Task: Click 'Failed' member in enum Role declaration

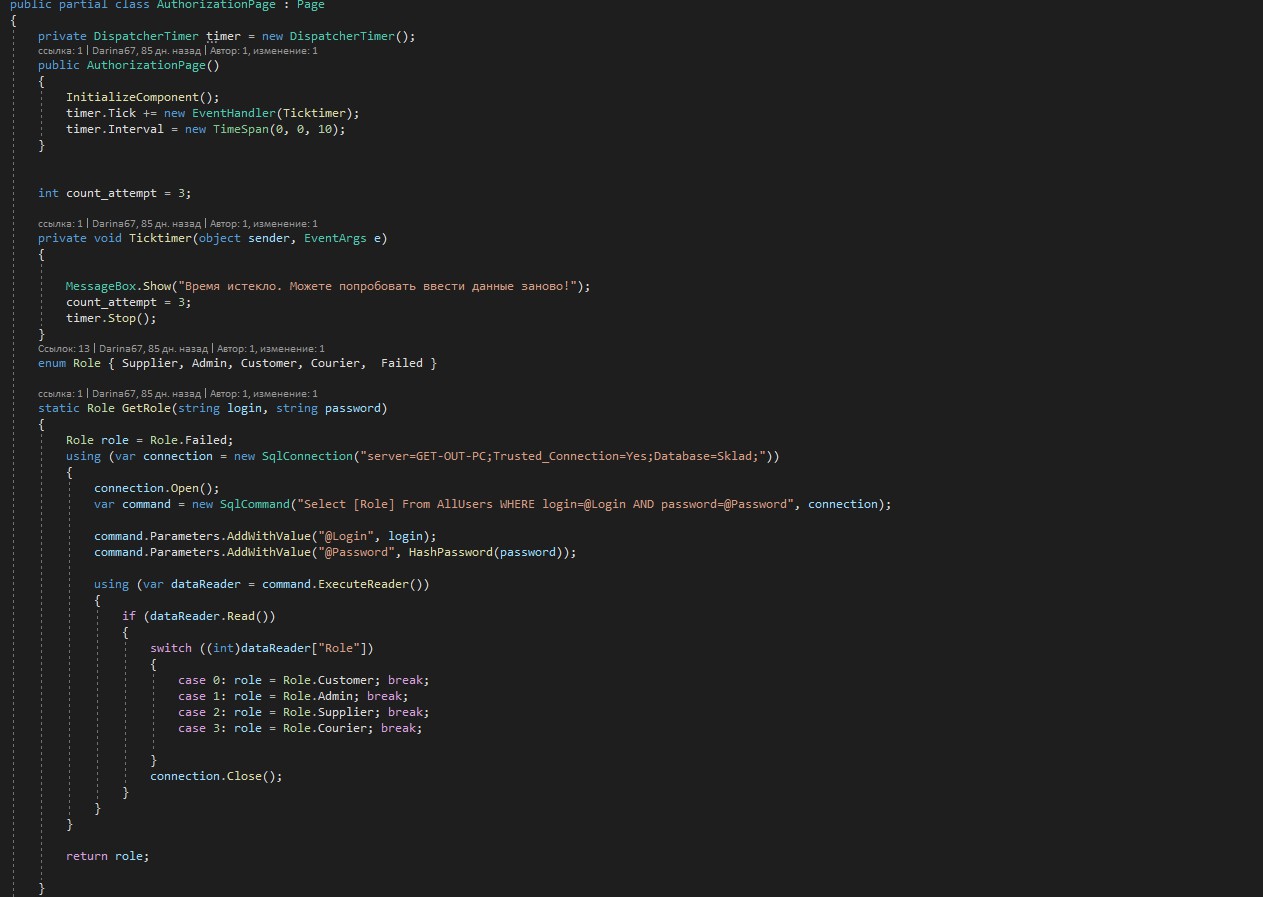Action: 402,363
